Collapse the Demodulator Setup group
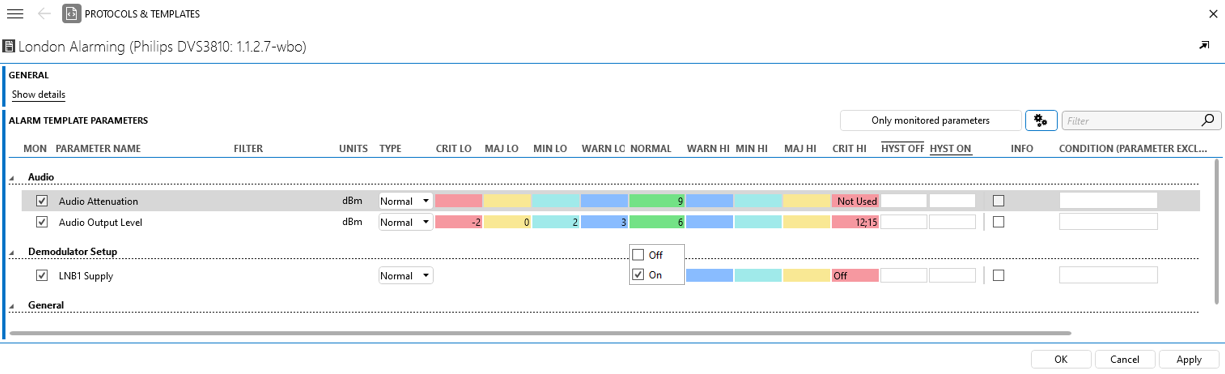The height and width of the screenshot is (374, 1225). pos(13,253)
